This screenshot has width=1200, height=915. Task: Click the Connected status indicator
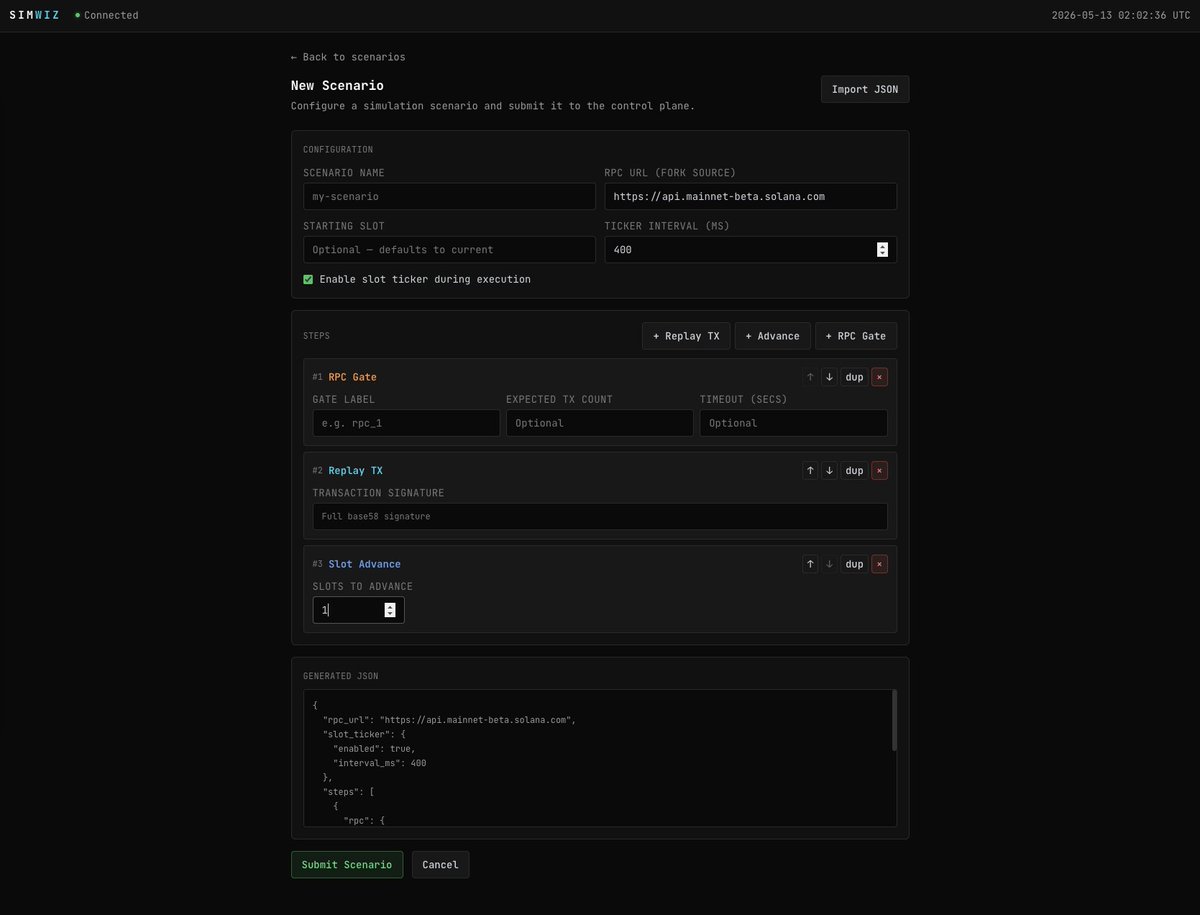[x=107, y=15]
